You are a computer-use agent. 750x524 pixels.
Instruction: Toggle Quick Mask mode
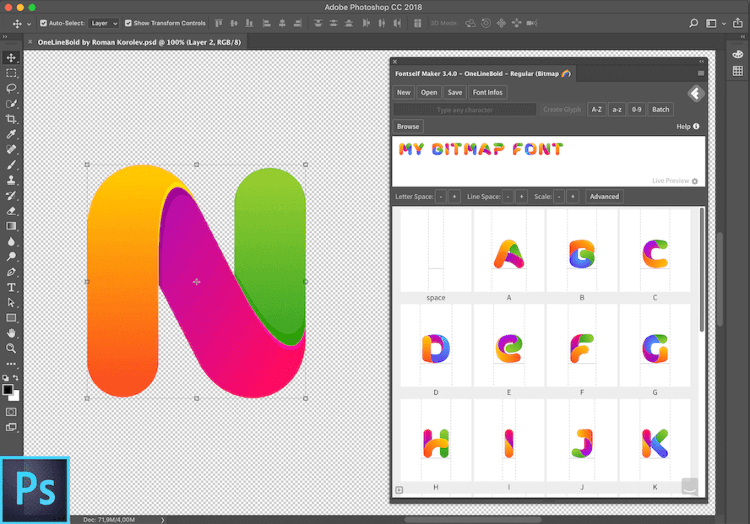pos(11,411)
